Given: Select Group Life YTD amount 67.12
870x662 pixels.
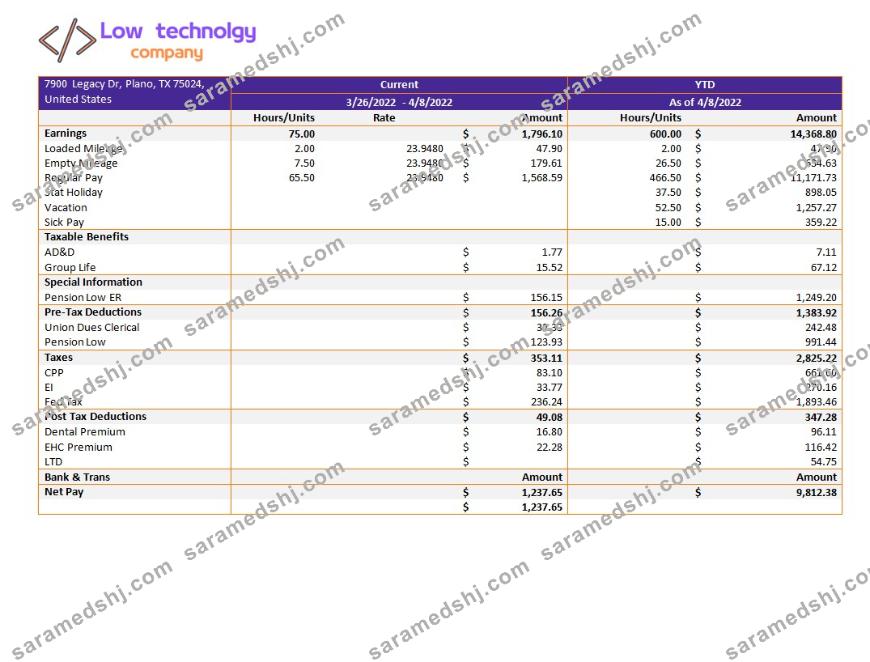Looking at the screenshot, I should click(x=823, y=267).
